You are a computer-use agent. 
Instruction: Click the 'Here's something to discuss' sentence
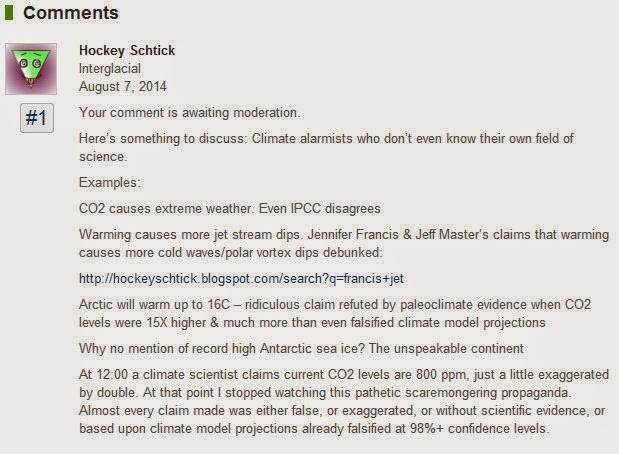coord(326,147)
